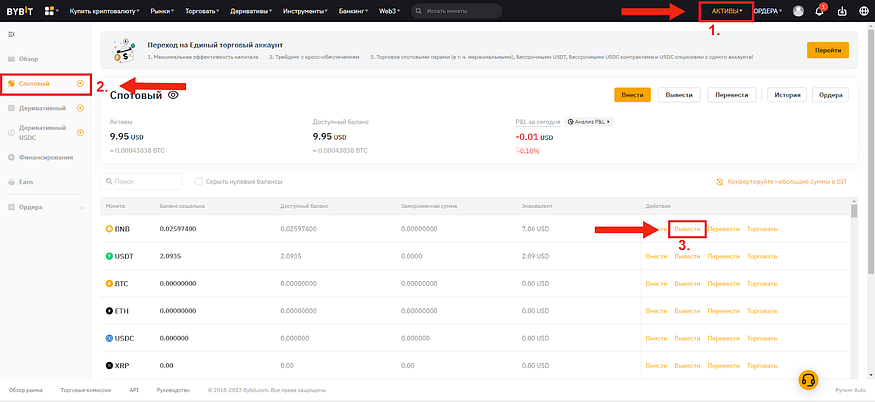Open user profile avatar icon

pyautogui.click(x=799, y=11)
